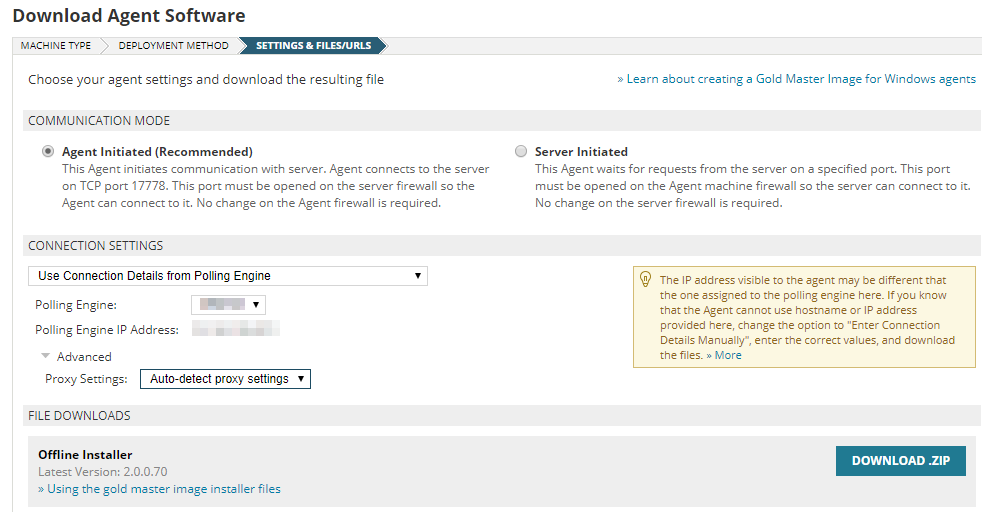Click the blurred Polling Engine IP Address value
Viewport: 982px width, 512px height.
pos(235,329)
